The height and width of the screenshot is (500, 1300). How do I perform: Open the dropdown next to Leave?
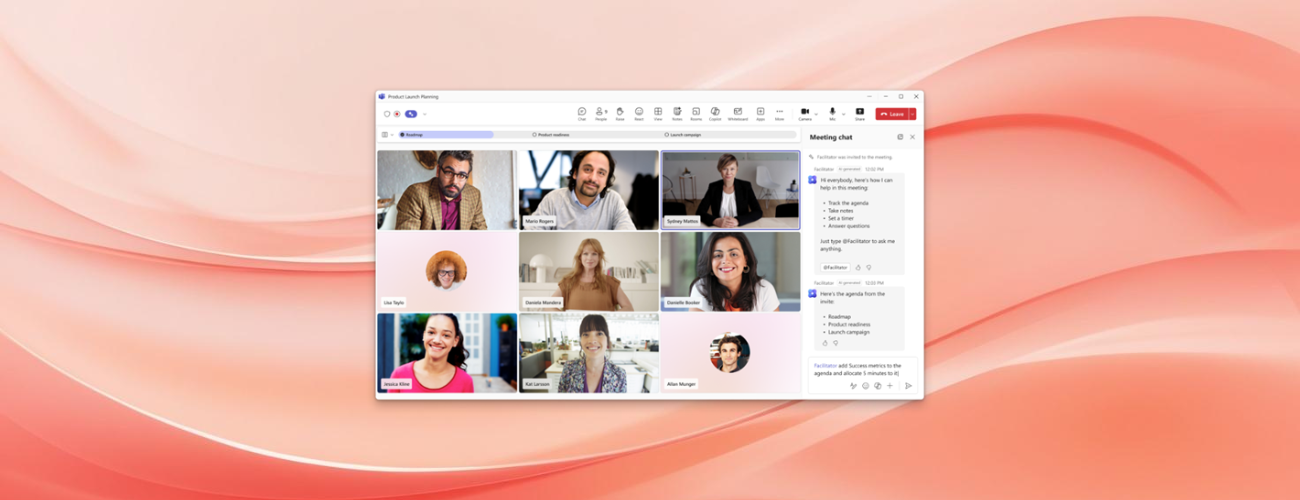(x=912, y=114)
